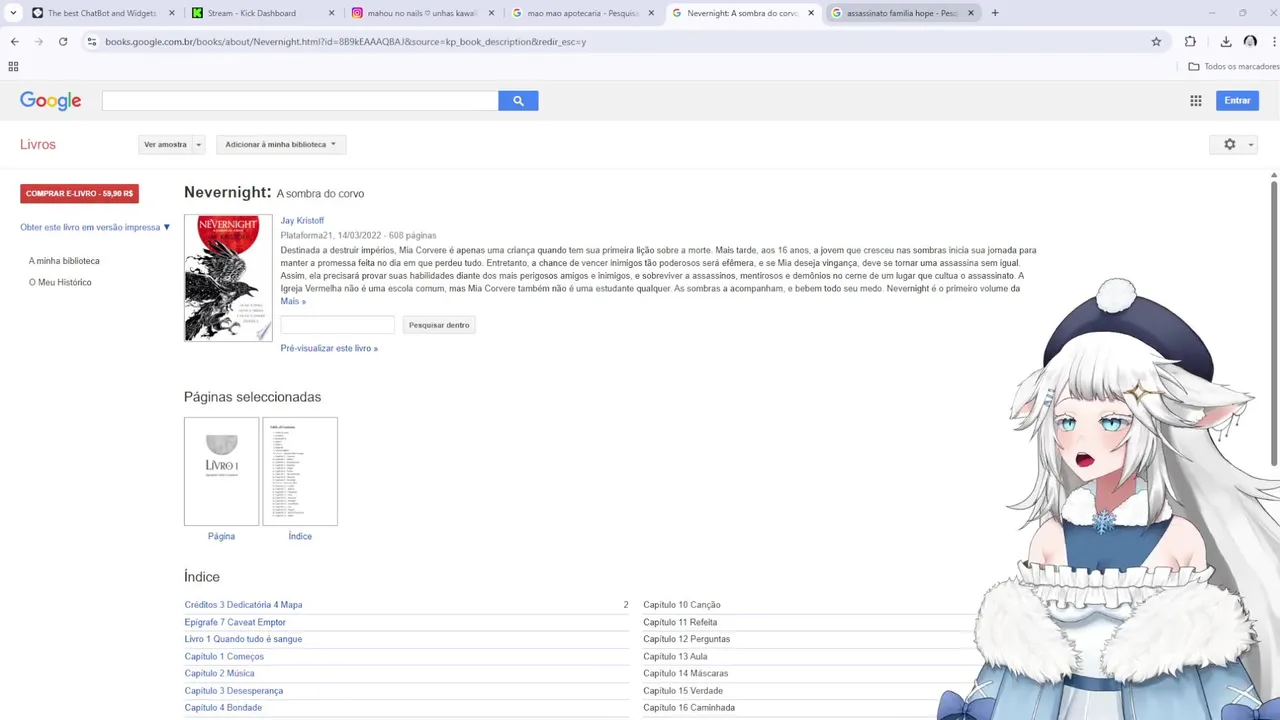Click Comprar e-livro button
Image resolution: width=1280 pixels, height=720 pixels.
point(79,194)
